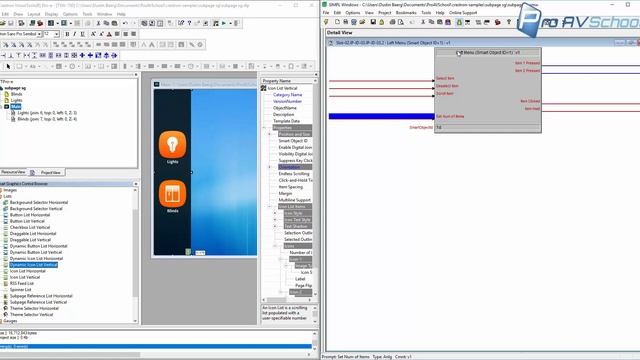Image resolution: width=640 pixels, height=360 pixels.
Task: Click Underline button in text toolbar
Action: tap(82, 34)
